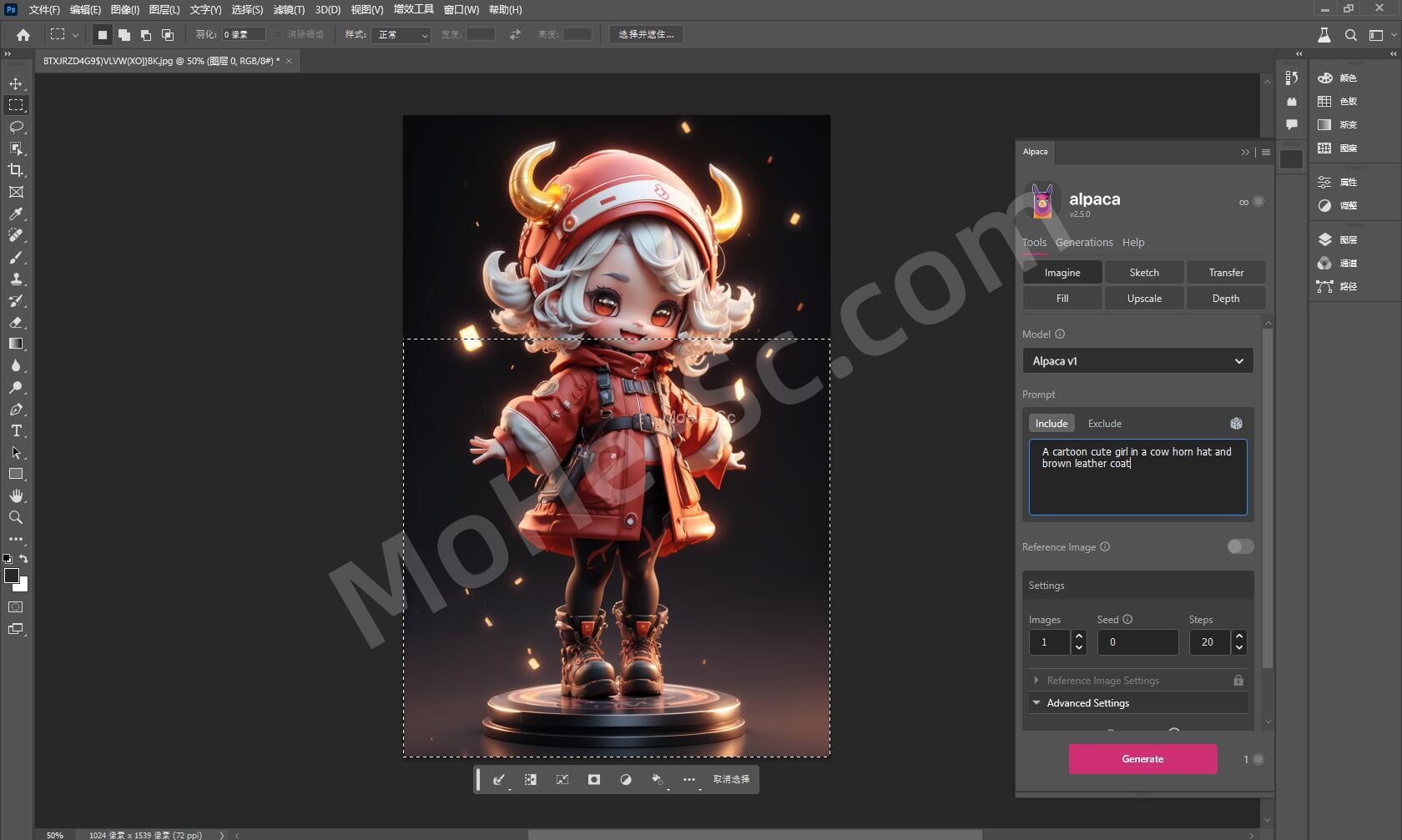Click the Upscale tool button
The image size is (1402, 840).
pos(1143,299)
